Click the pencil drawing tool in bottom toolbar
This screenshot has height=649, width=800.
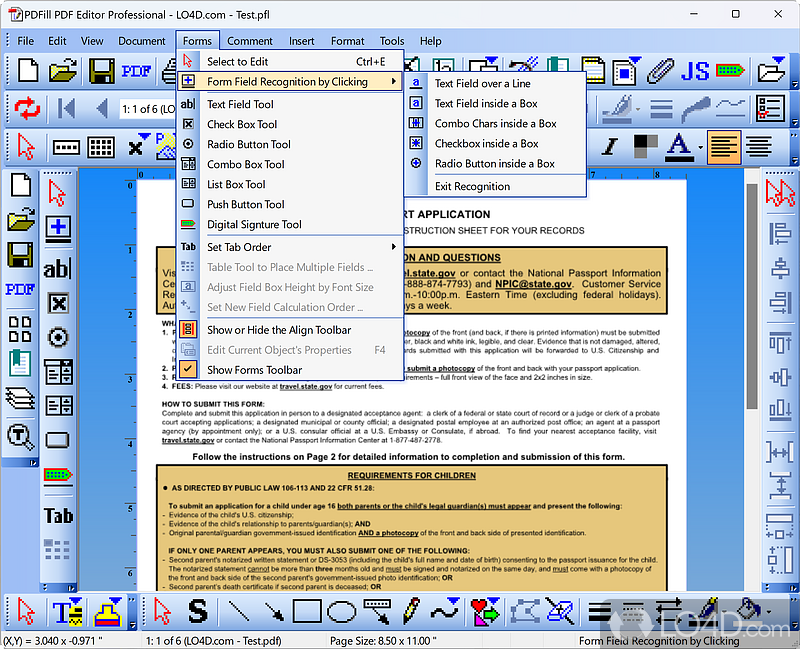411,611
